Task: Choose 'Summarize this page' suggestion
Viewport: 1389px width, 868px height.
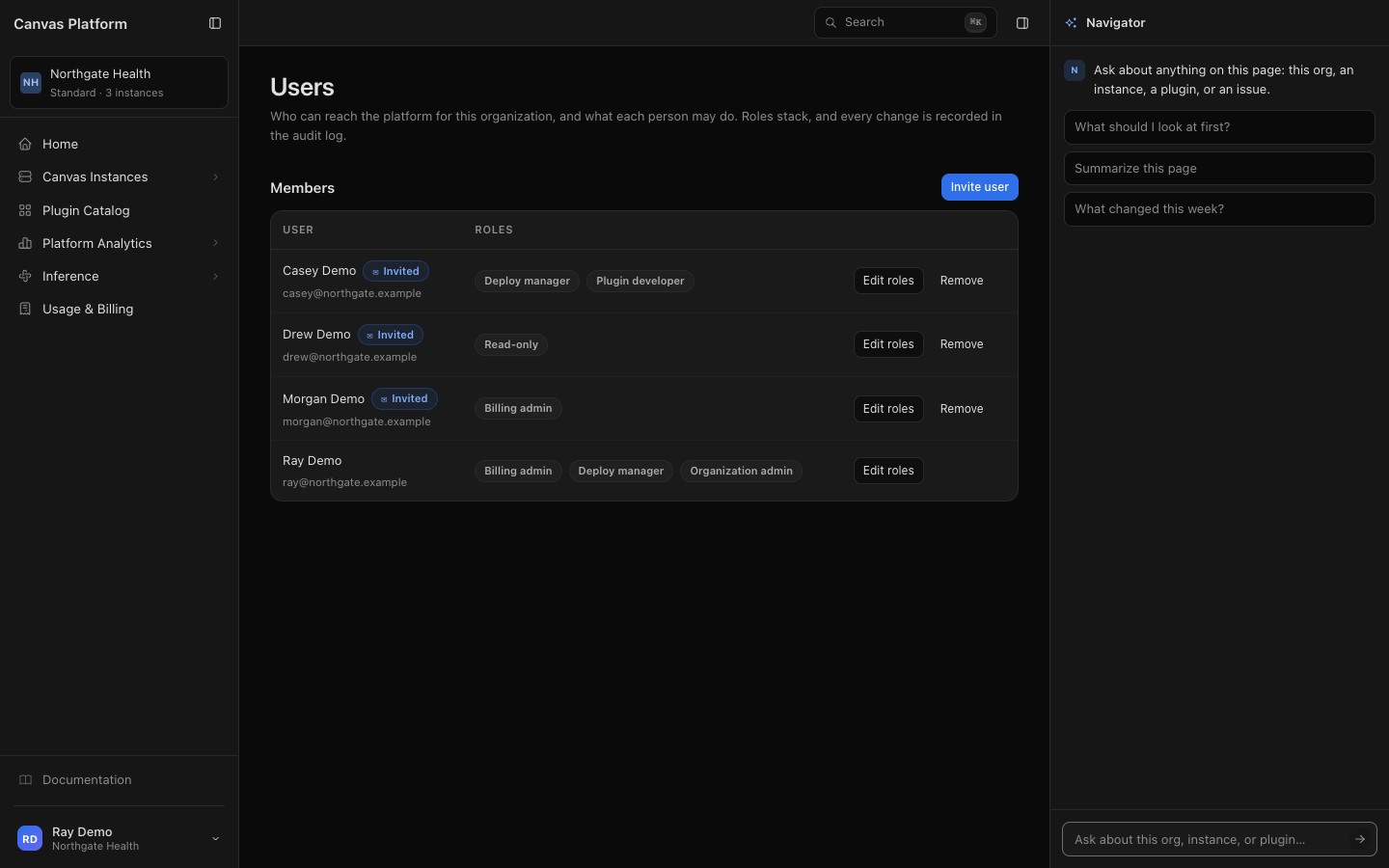Action: click(x=1219, y=168)
